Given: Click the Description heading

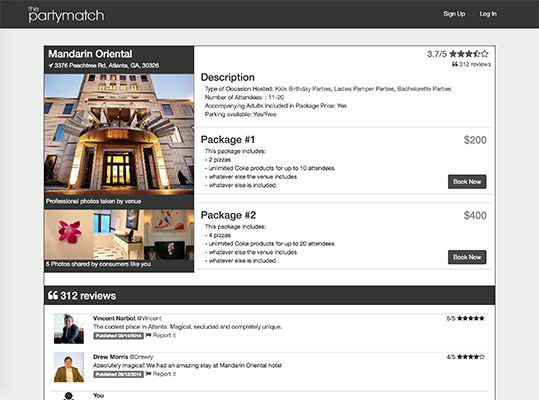Looking at the screenshot, I should (x=228, y=77).
